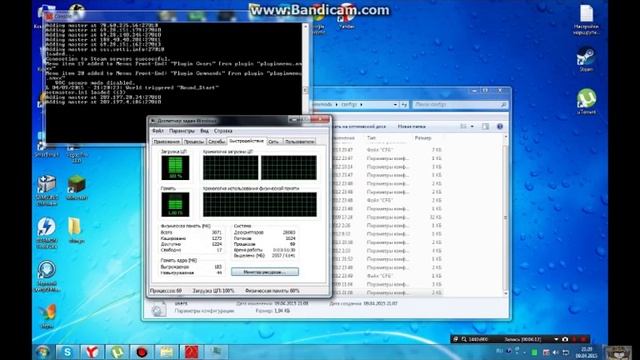Screen dimensions: 640x360
Task: Click the console window vertical scrollbar
Action: (x=305, y=68)
